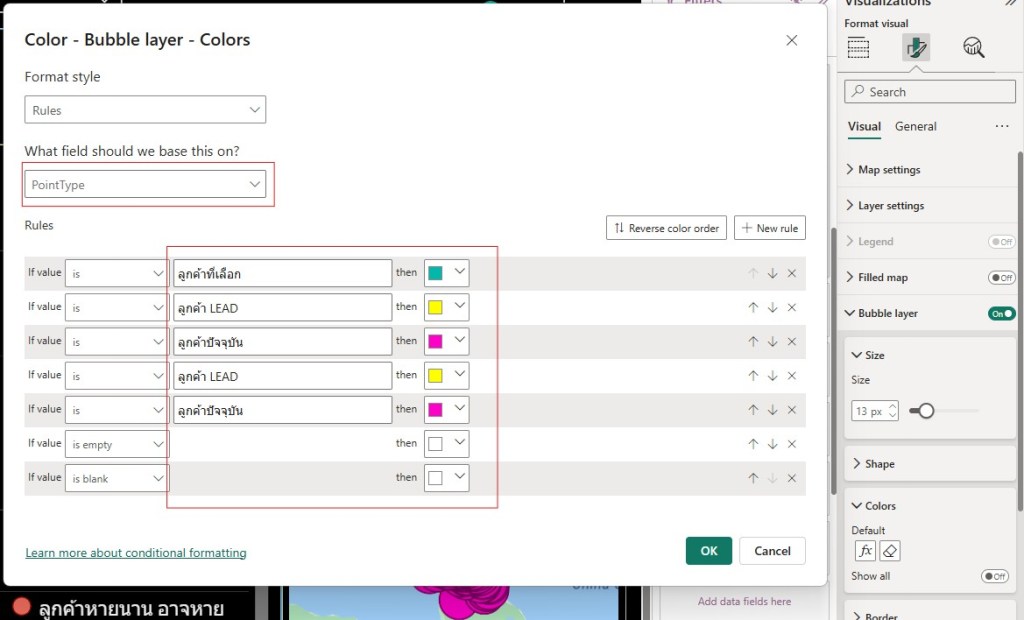Switch to the General tab

click(x=915, y=127)
